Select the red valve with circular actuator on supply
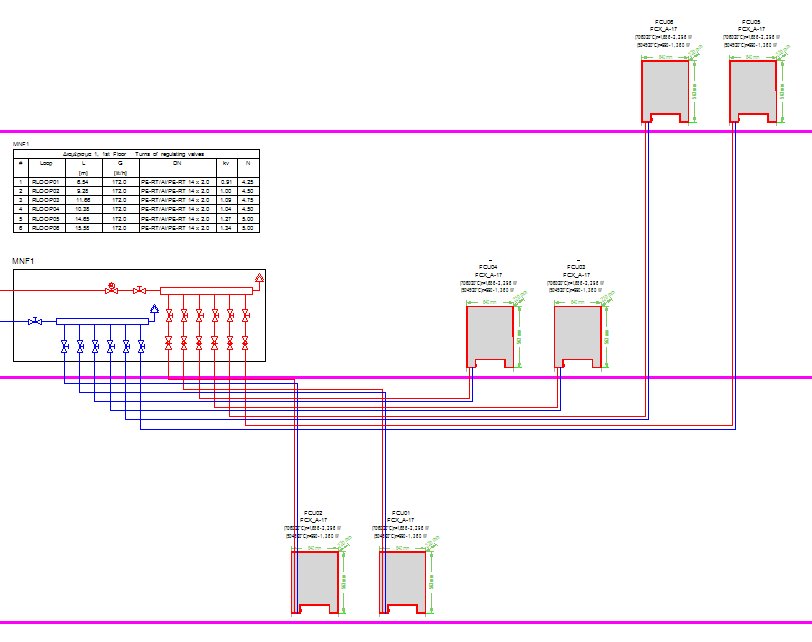Viewport: 812px width, 642px height. [x=110, y=290]
